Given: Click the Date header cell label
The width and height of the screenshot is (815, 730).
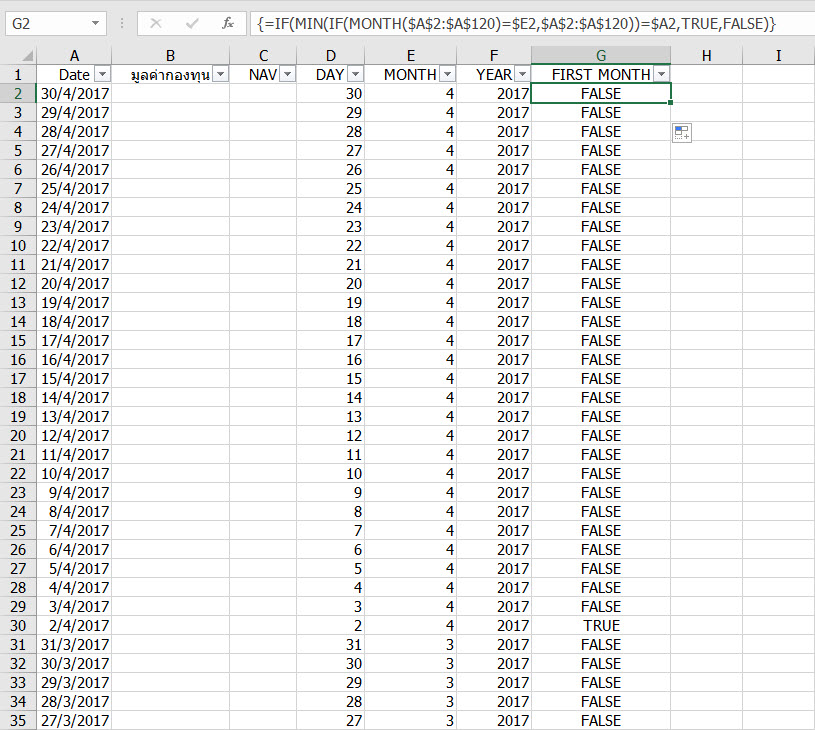Looking at the screenshot, I should (74, 74).
